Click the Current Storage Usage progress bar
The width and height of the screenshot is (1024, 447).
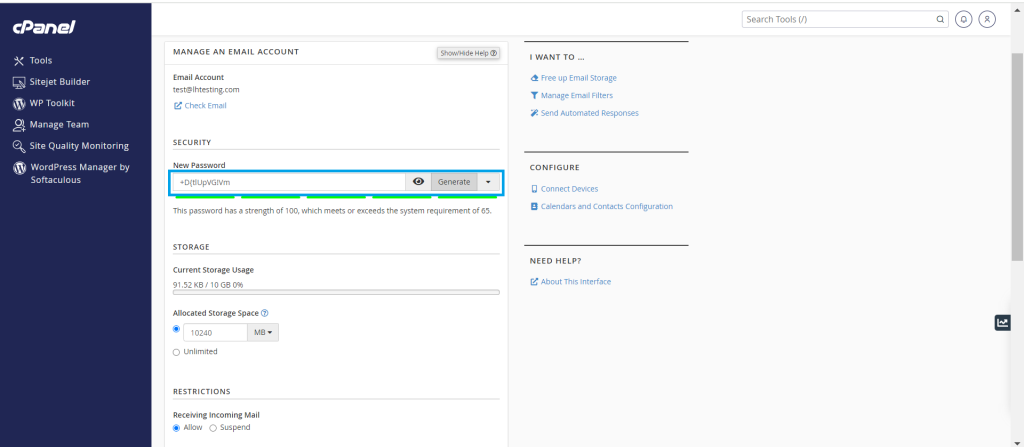tap(336, 292)
